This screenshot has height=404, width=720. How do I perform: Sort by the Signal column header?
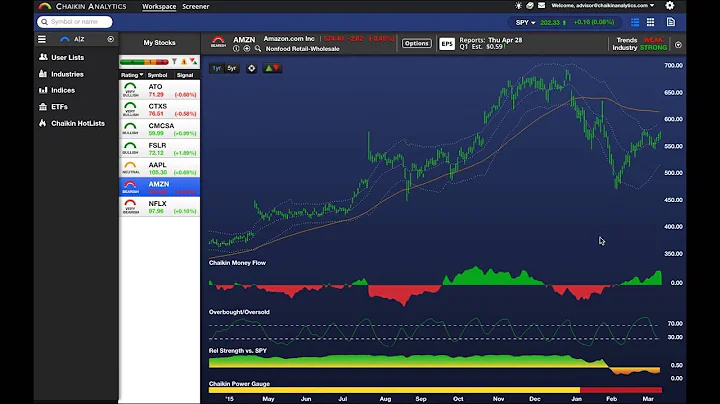(185, 75)
